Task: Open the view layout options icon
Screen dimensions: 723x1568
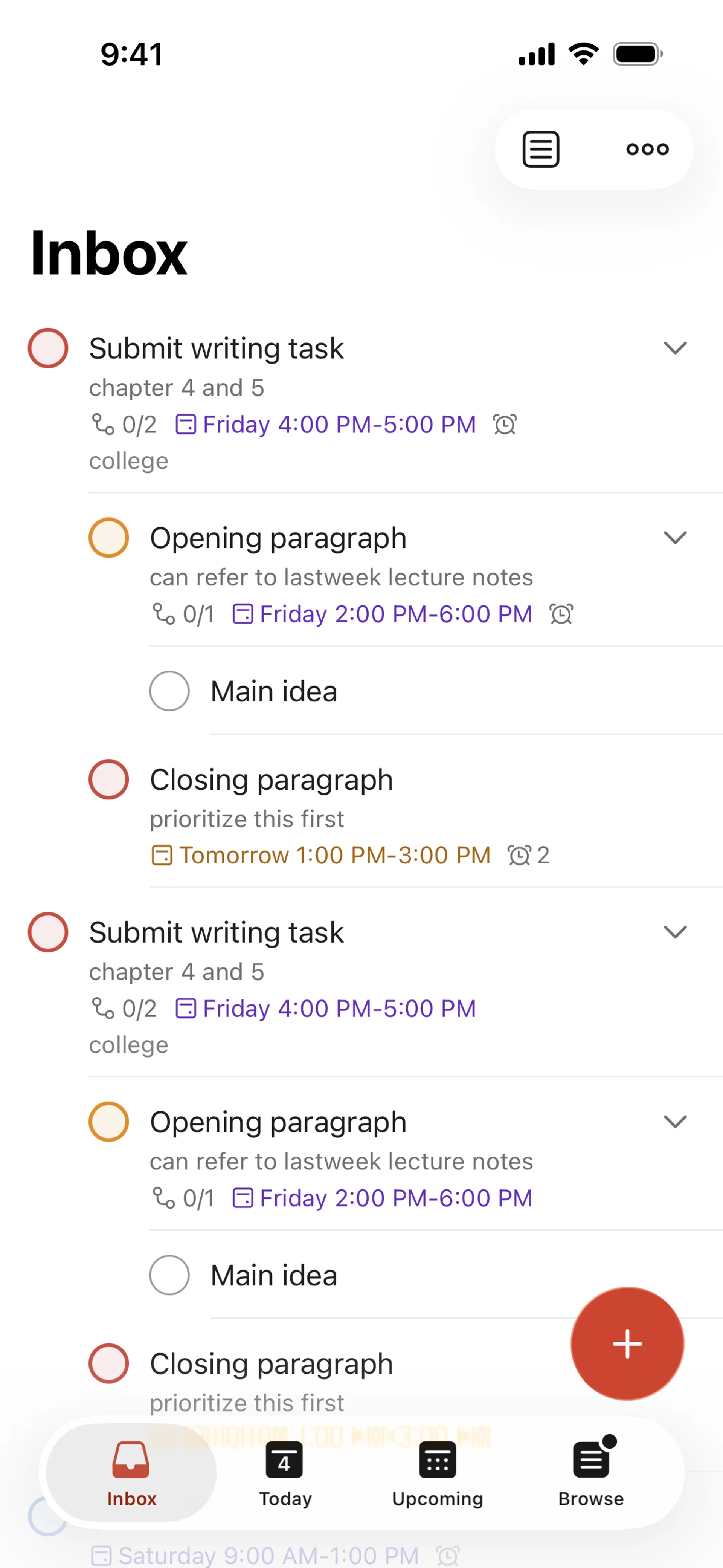Action: click(540, 149)
